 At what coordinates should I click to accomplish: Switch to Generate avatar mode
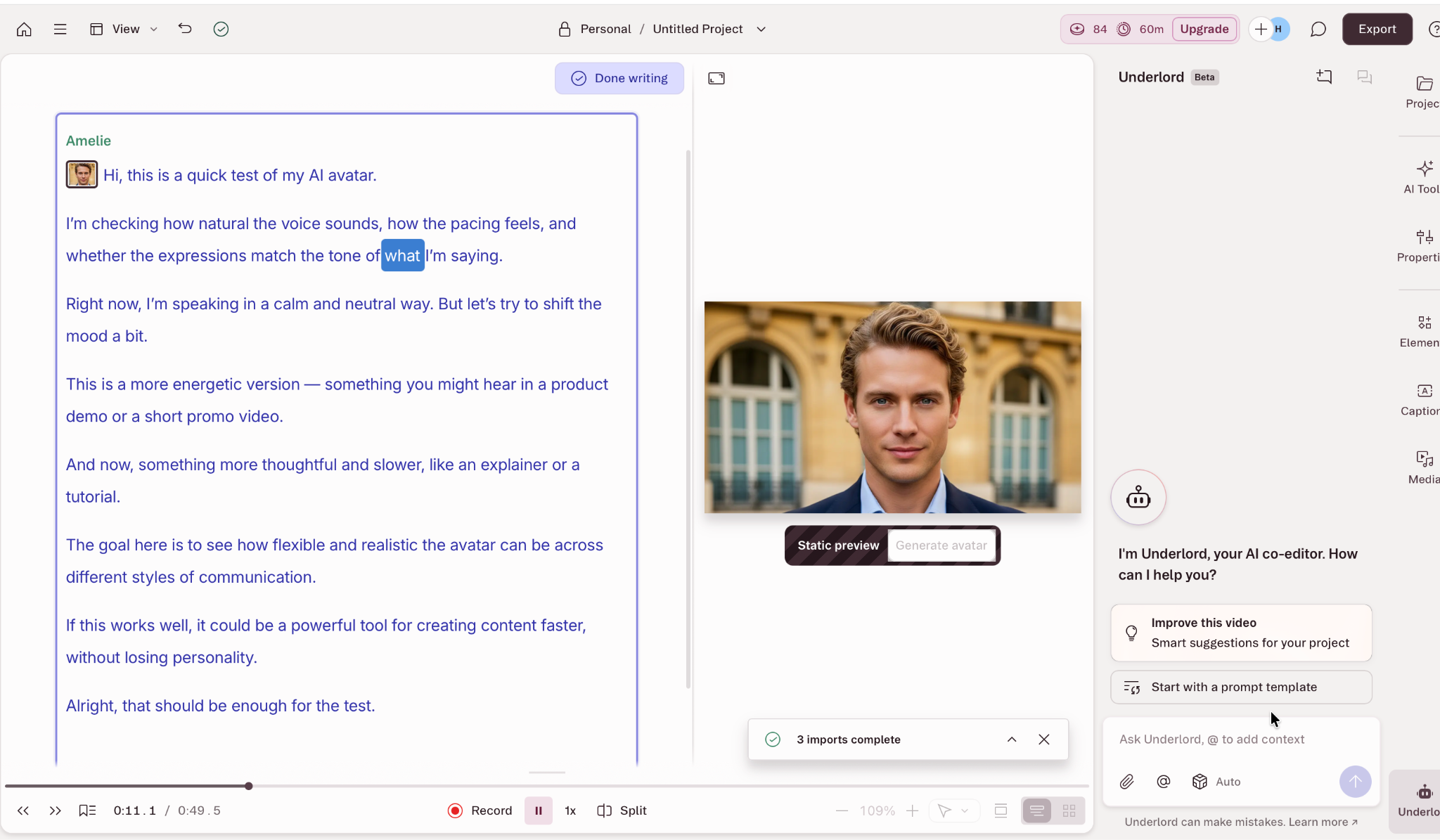[941, 545]
